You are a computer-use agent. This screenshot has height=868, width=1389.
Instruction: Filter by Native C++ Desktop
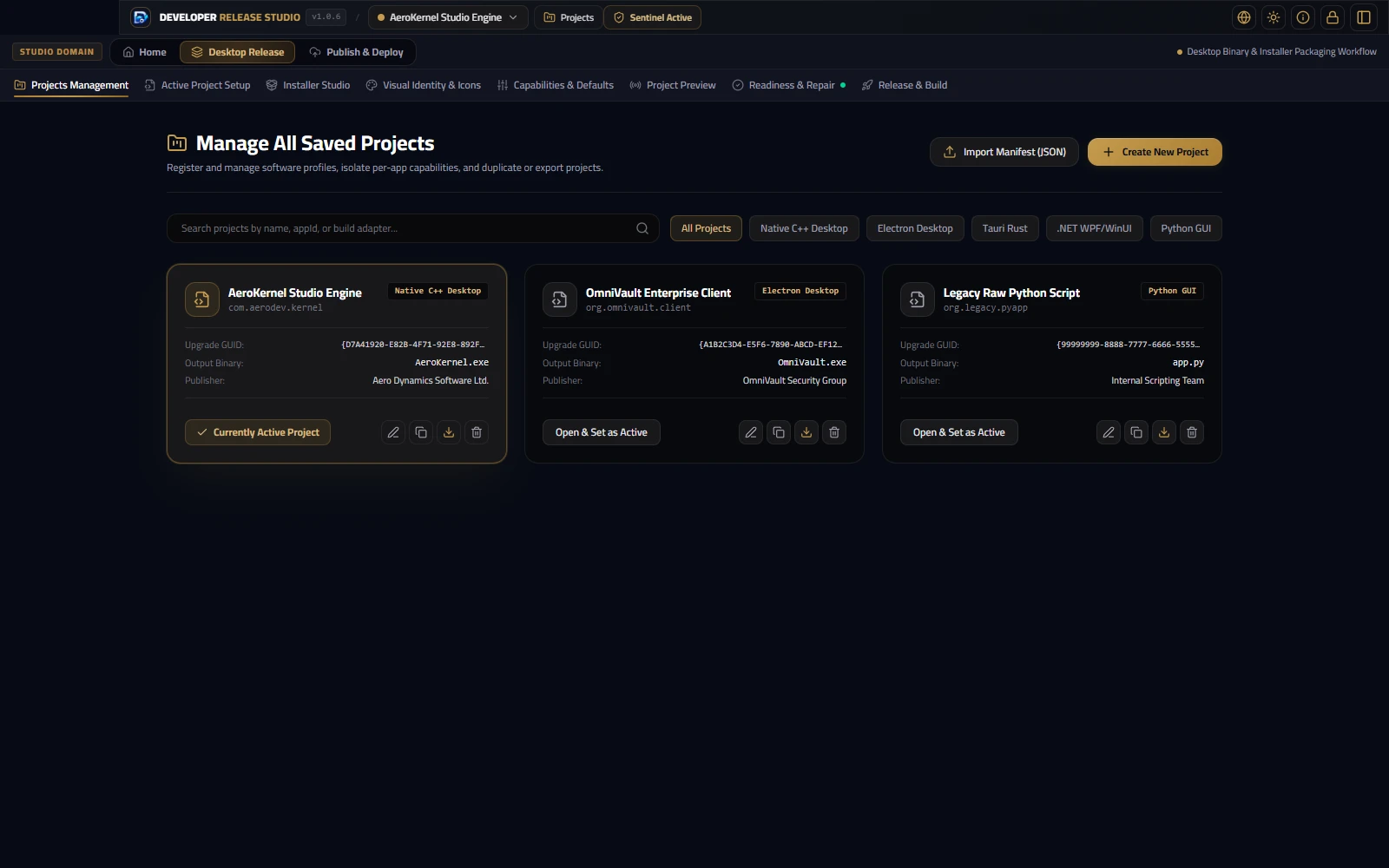coord(804,228)
